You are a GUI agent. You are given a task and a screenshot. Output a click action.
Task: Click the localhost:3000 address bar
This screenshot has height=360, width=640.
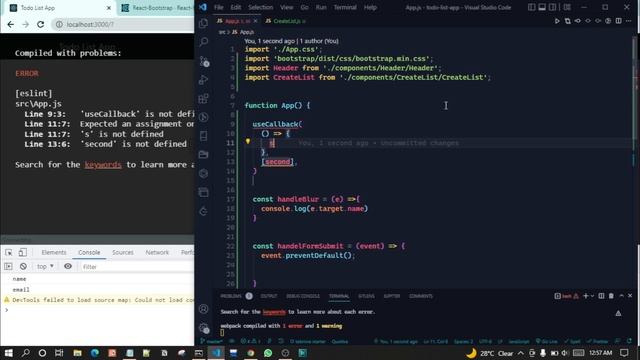(124, 24)
